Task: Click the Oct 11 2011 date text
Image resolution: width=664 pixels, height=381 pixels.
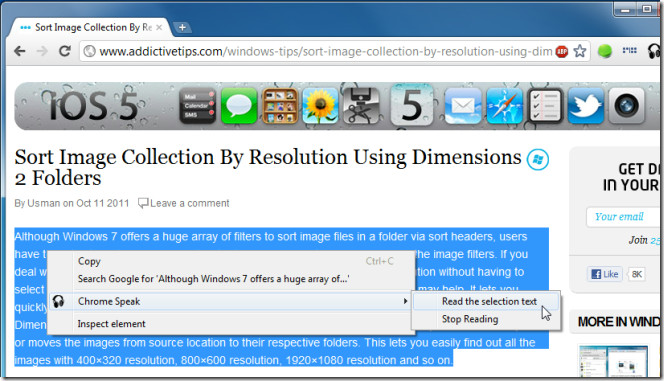Action: [x=102, y=204]
